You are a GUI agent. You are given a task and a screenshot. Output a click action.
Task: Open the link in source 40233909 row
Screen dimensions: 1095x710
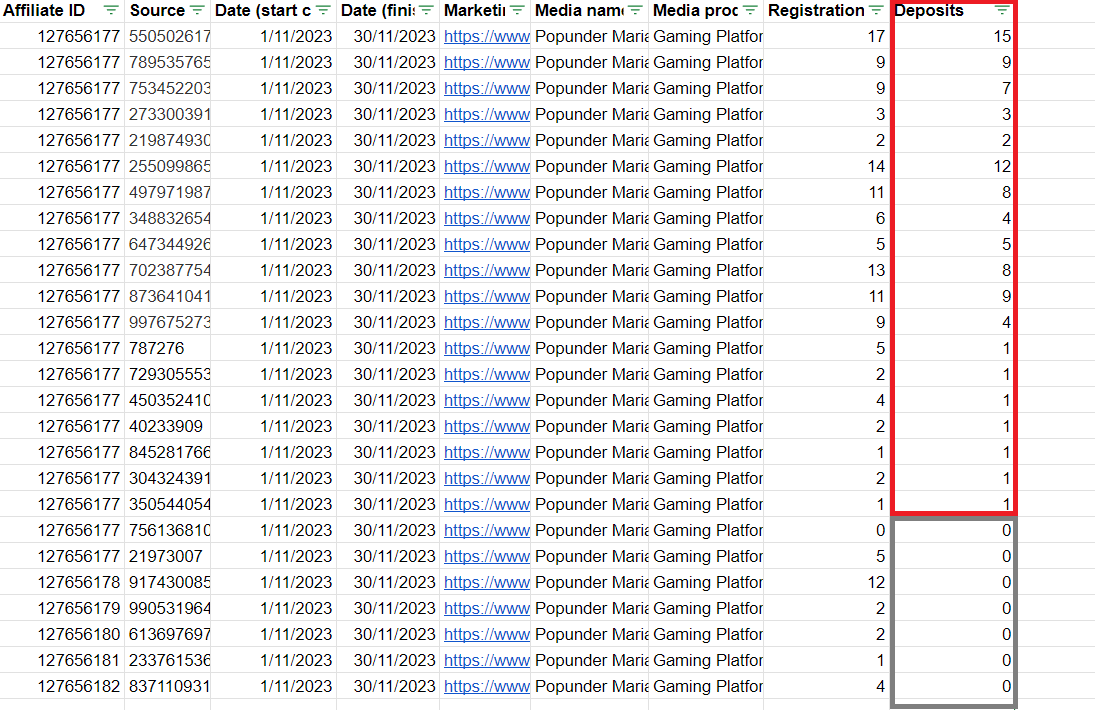tap(486, 426)
